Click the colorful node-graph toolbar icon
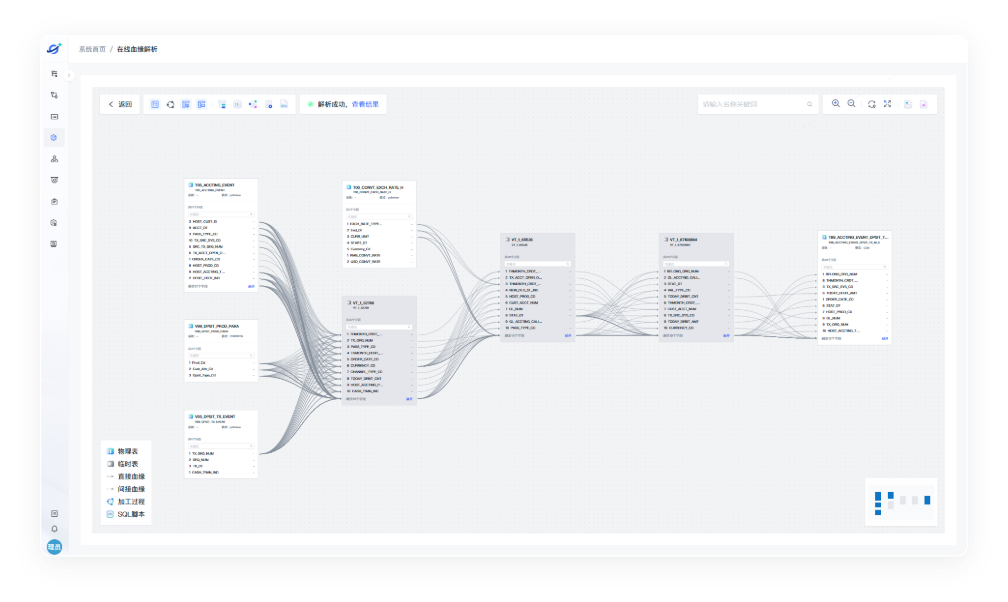 253,104
